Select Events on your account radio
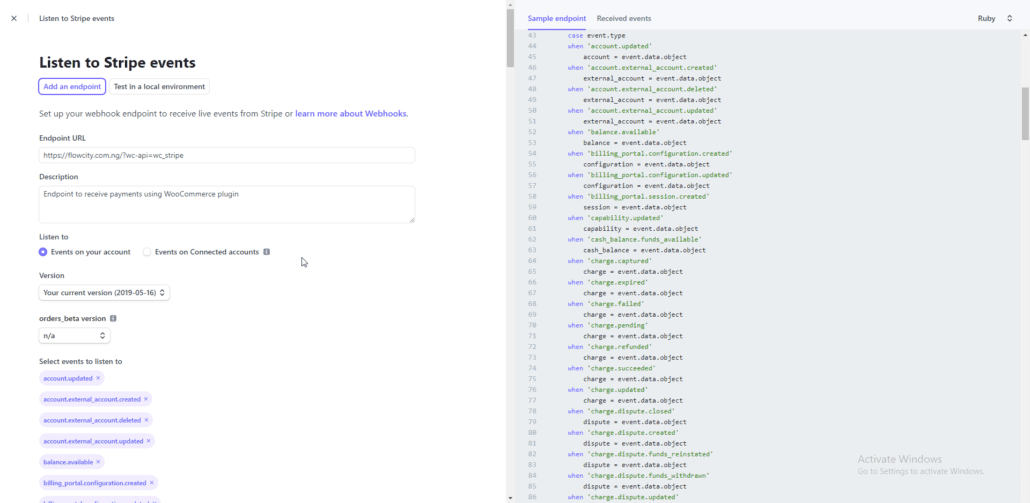 point(43,252)
